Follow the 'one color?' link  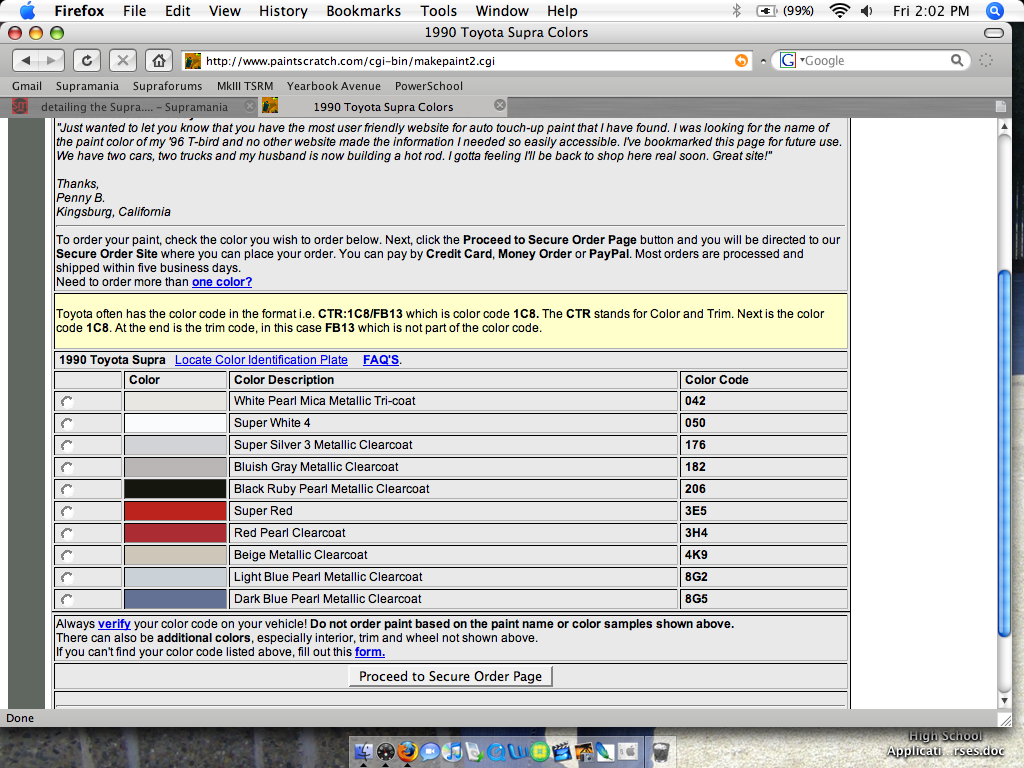coord(222,282)
